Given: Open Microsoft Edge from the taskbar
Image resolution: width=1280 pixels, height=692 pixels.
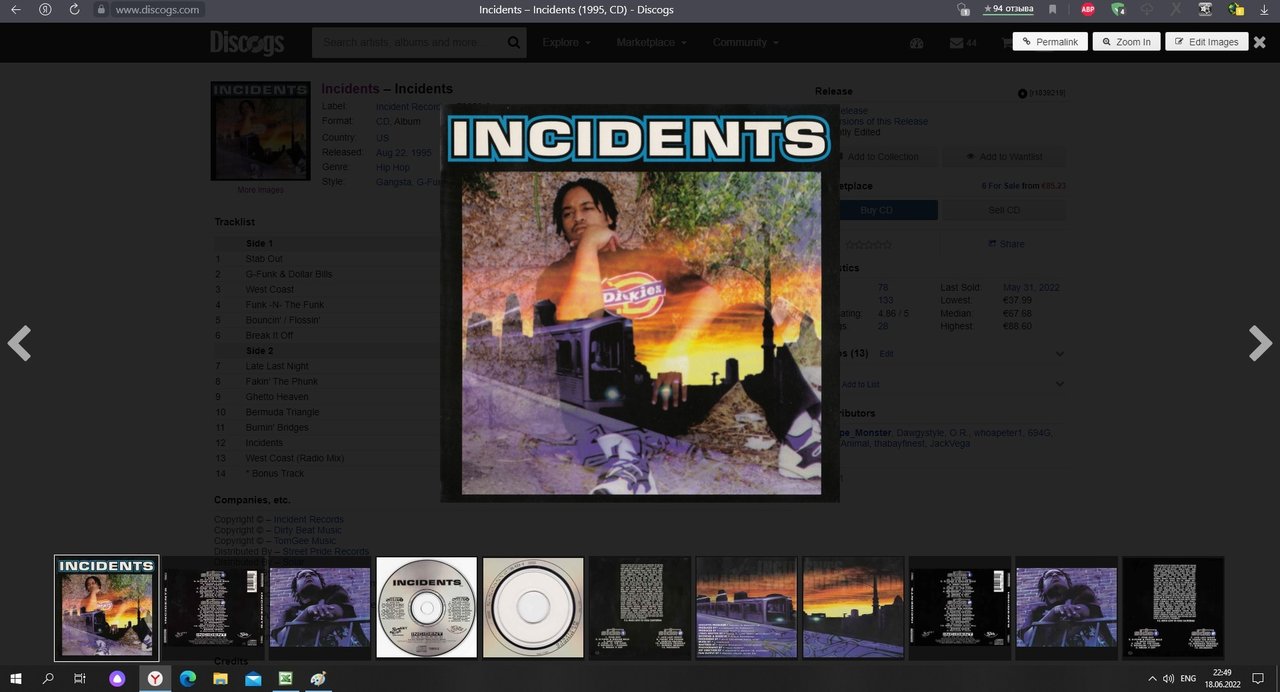Looking at the screenshot, I should pos(187,678).
